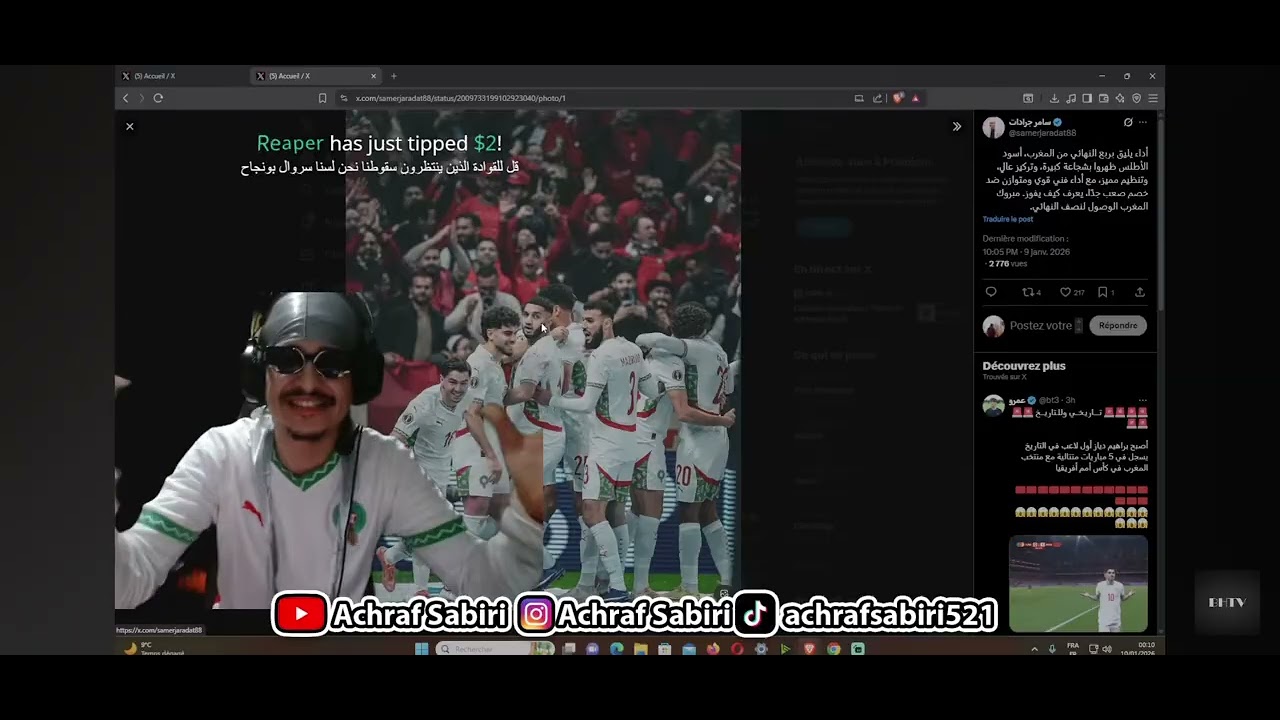
Task: Click the taskbar Rechercher search box
Action: pyautogui.click(x=495, y=649)
